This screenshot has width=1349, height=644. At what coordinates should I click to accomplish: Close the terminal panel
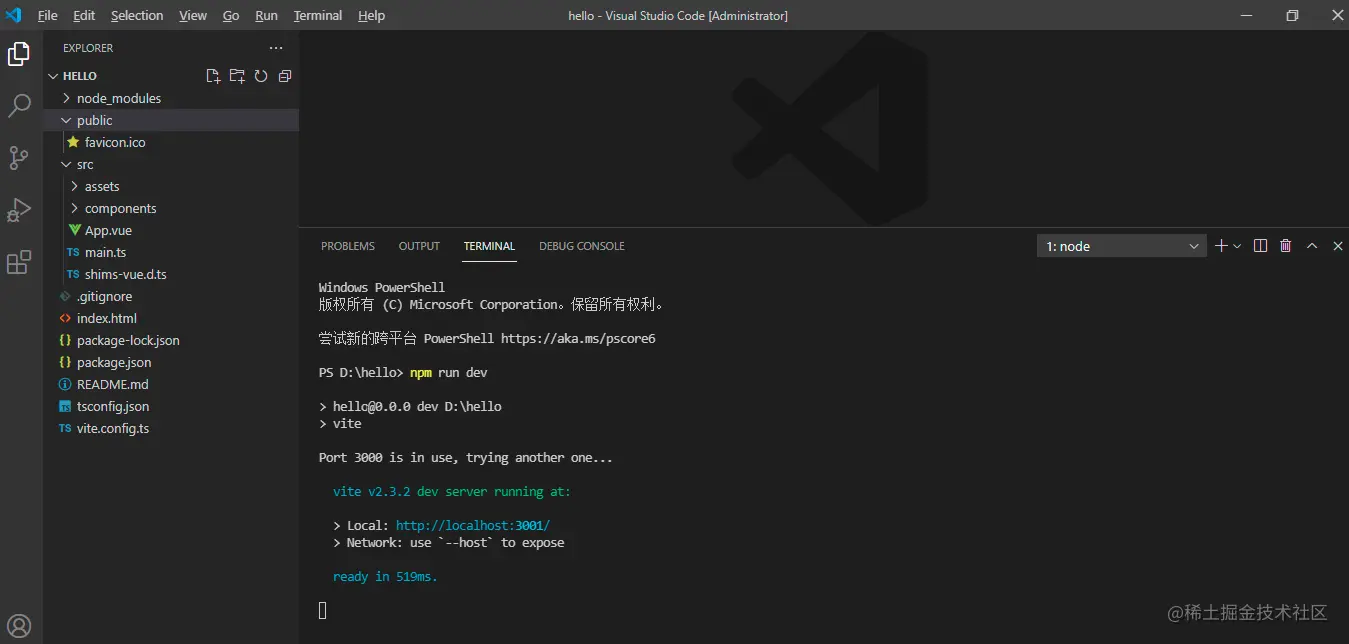point(1338,246)
